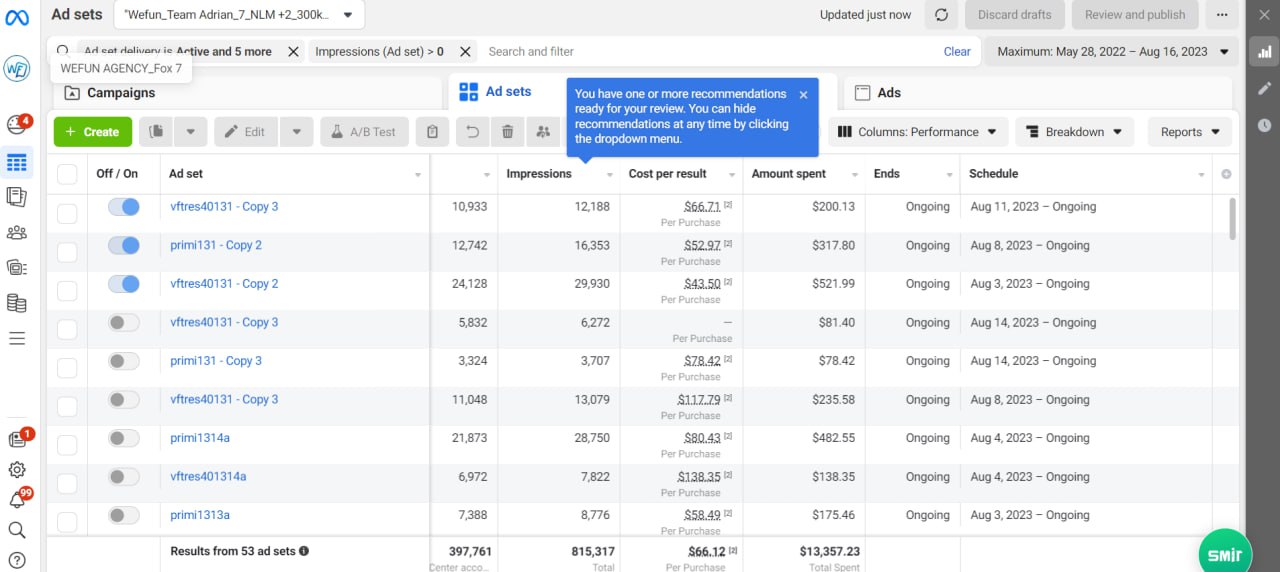The width and height of the screenshot is (1280, 572).
Task: Click the clipboard paste icon in toolbar
Action: pos(432,132)
